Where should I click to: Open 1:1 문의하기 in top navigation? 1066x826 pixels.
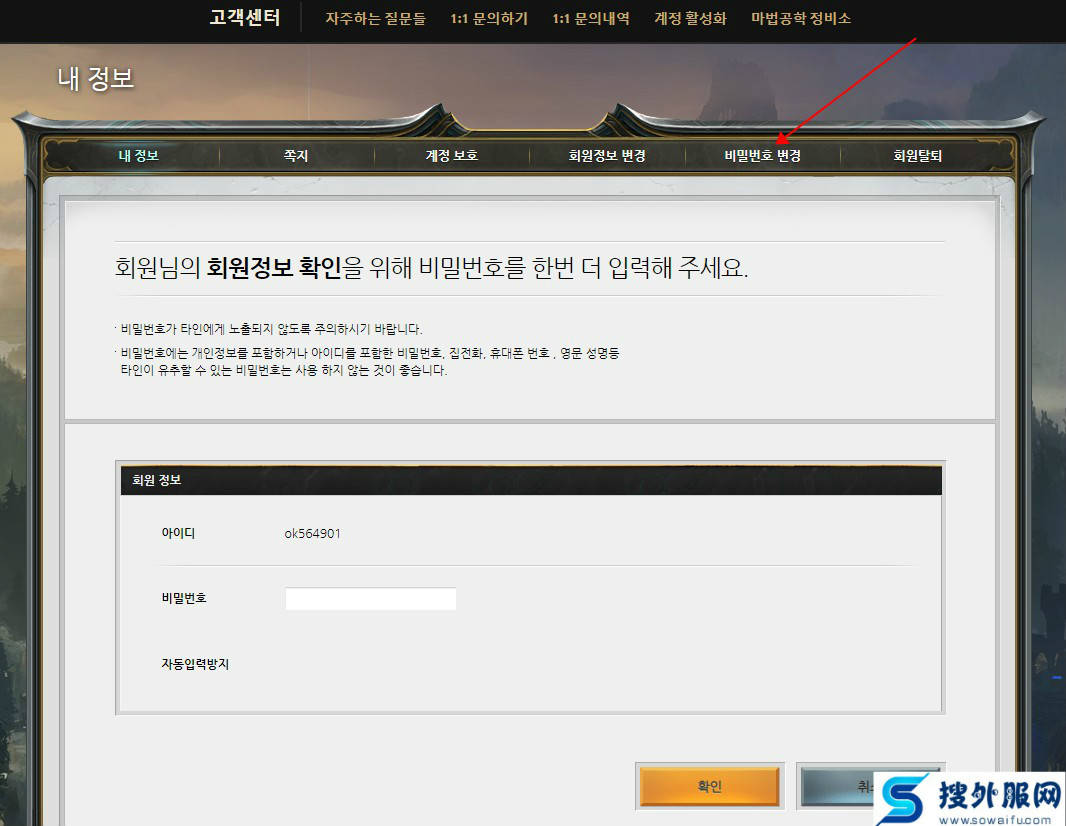(x=489, y=19)
